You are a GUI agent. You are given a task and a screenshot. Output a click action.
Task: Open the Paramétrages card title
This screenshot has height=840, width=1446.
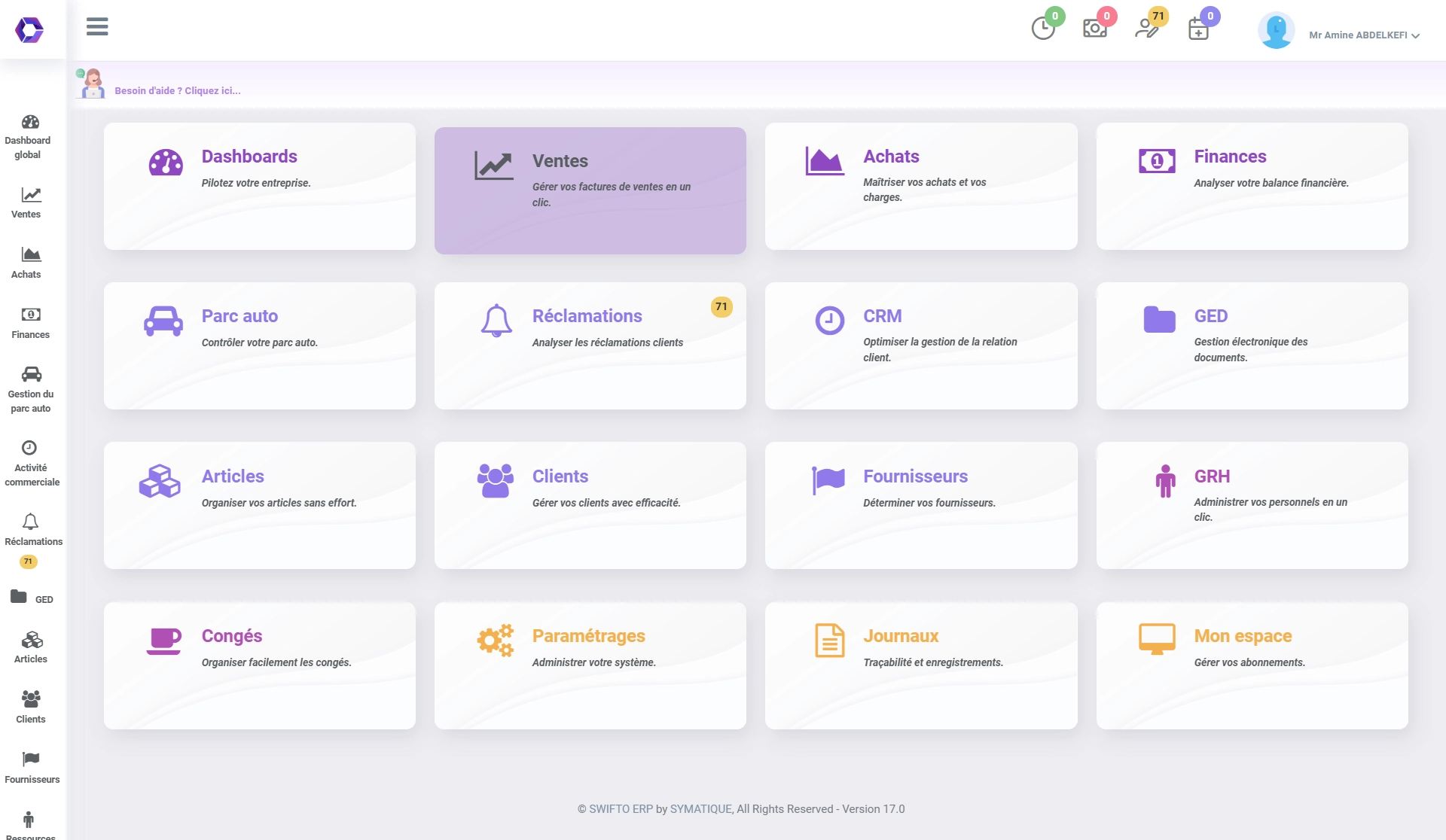(x=588, y=636)
